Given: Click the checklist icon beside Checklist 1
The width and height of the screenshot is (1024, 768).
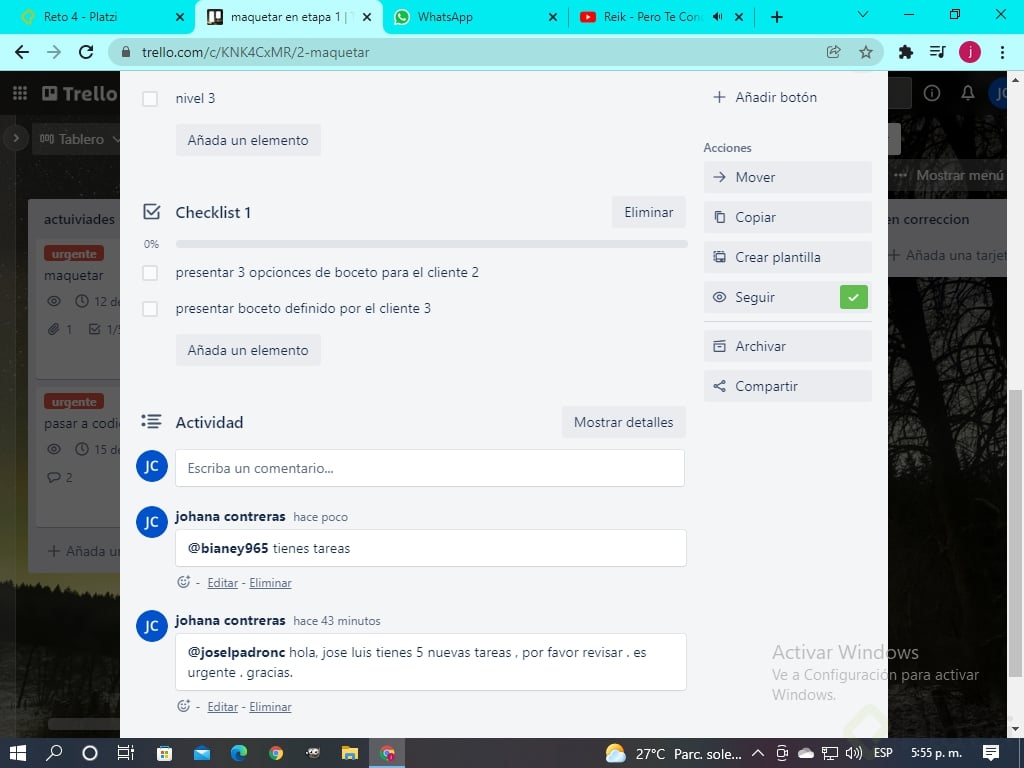Looking at the screenshot, I should click(151, 212).
